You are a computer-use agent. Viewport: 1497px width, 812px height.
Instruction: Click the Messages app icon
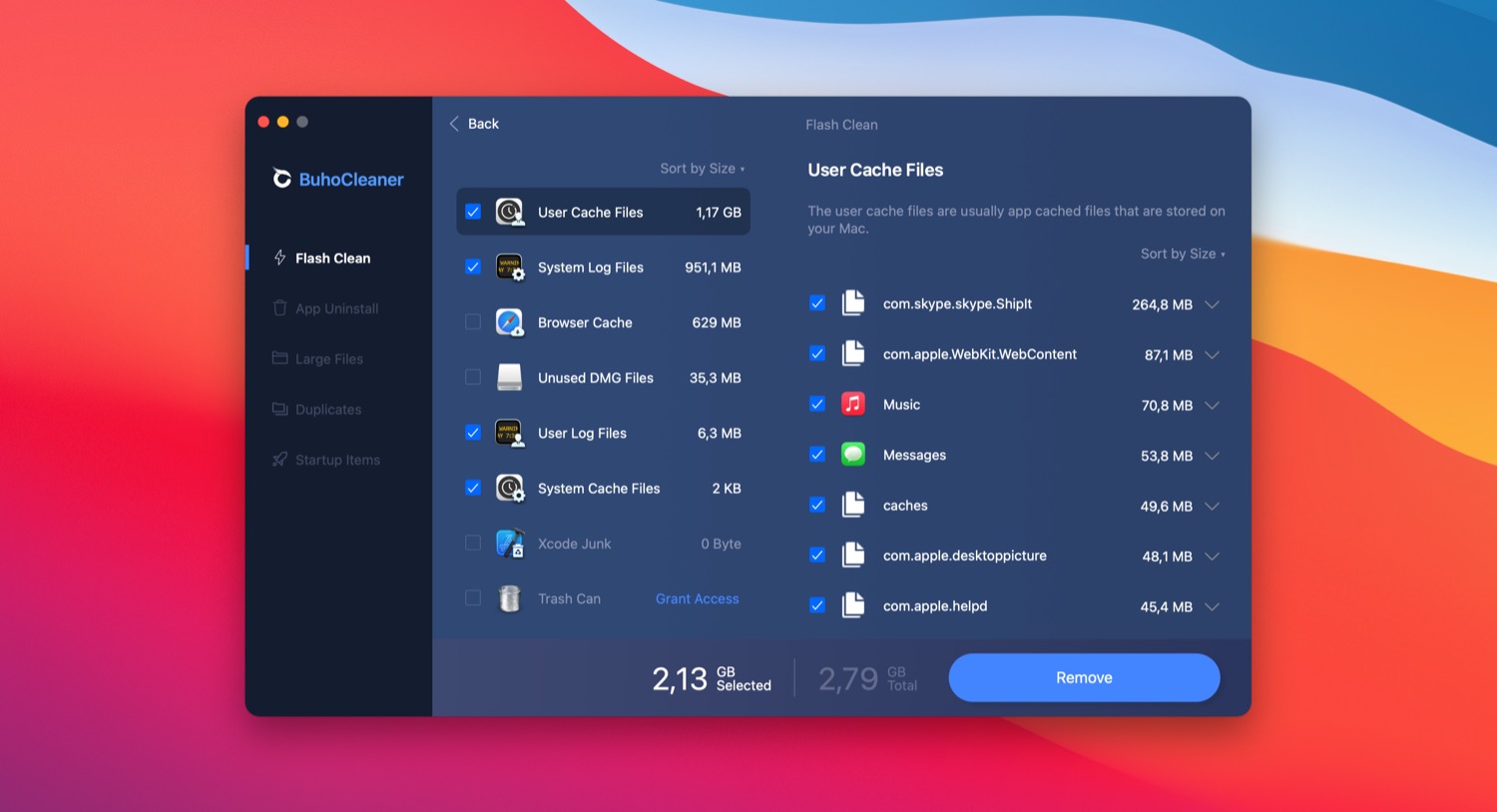853,455
